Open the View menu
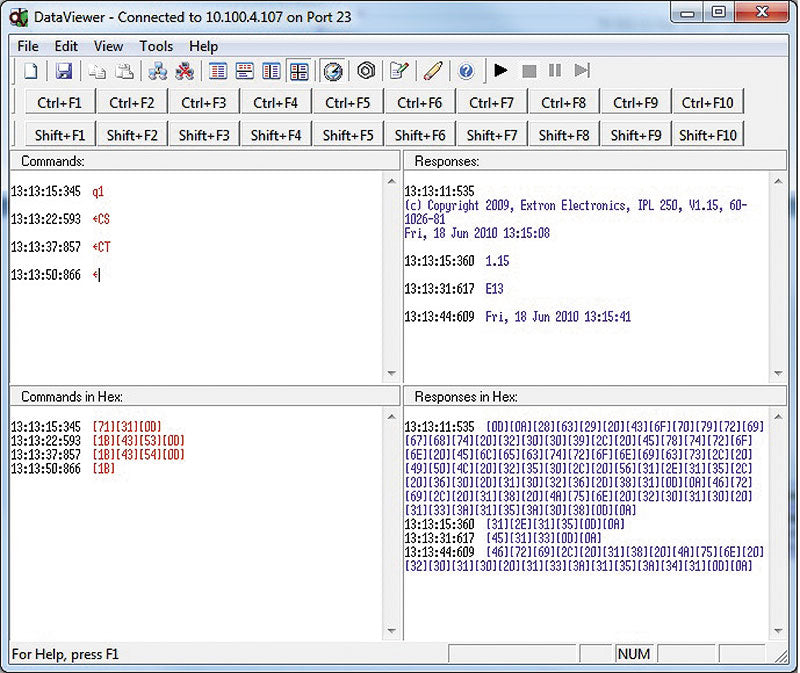Image resolution: width=800 pixels, height=673 pixels. click(x=108, y=46)
